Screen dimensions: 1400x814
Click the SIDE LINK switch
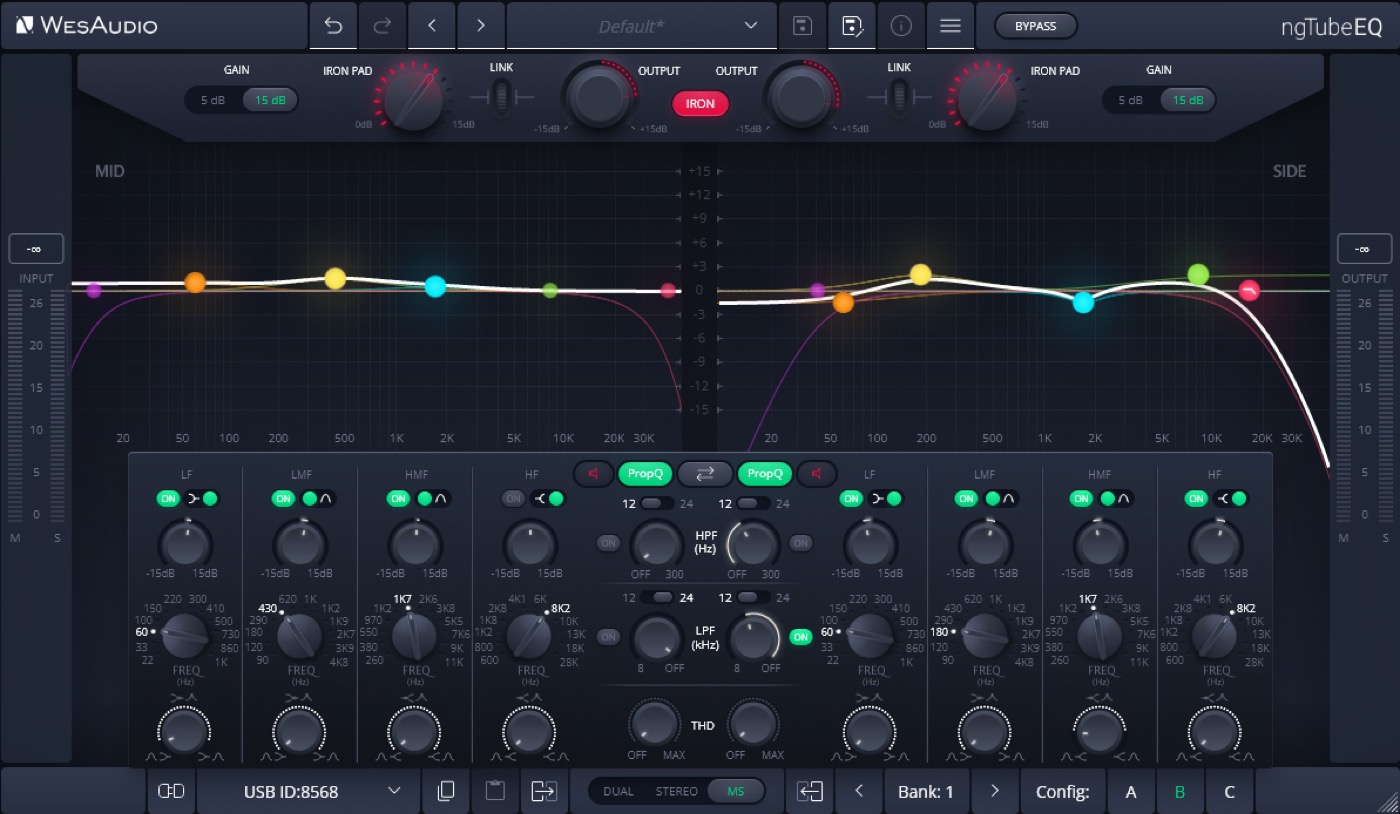(899, 97)
